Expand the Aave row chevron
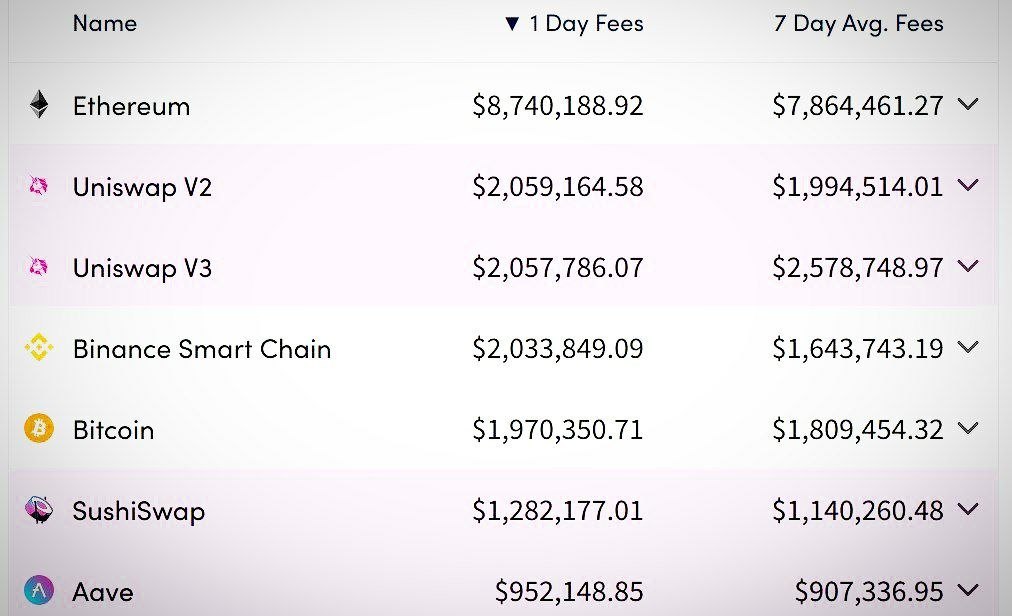The width and height of the screenshot is (1012, 616). 968,590
